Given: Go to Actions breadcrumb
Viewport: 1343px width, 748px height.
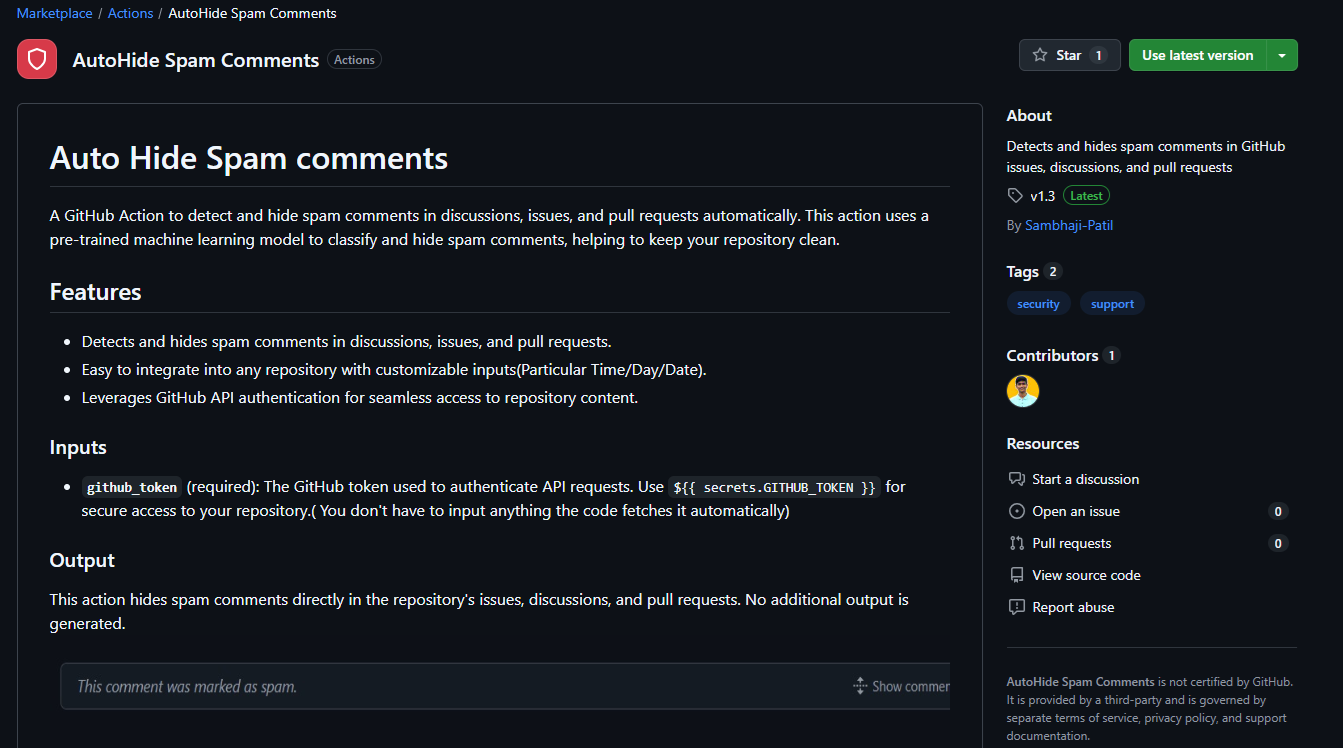Looking at the screenshot, I should [x=131, y=13].
